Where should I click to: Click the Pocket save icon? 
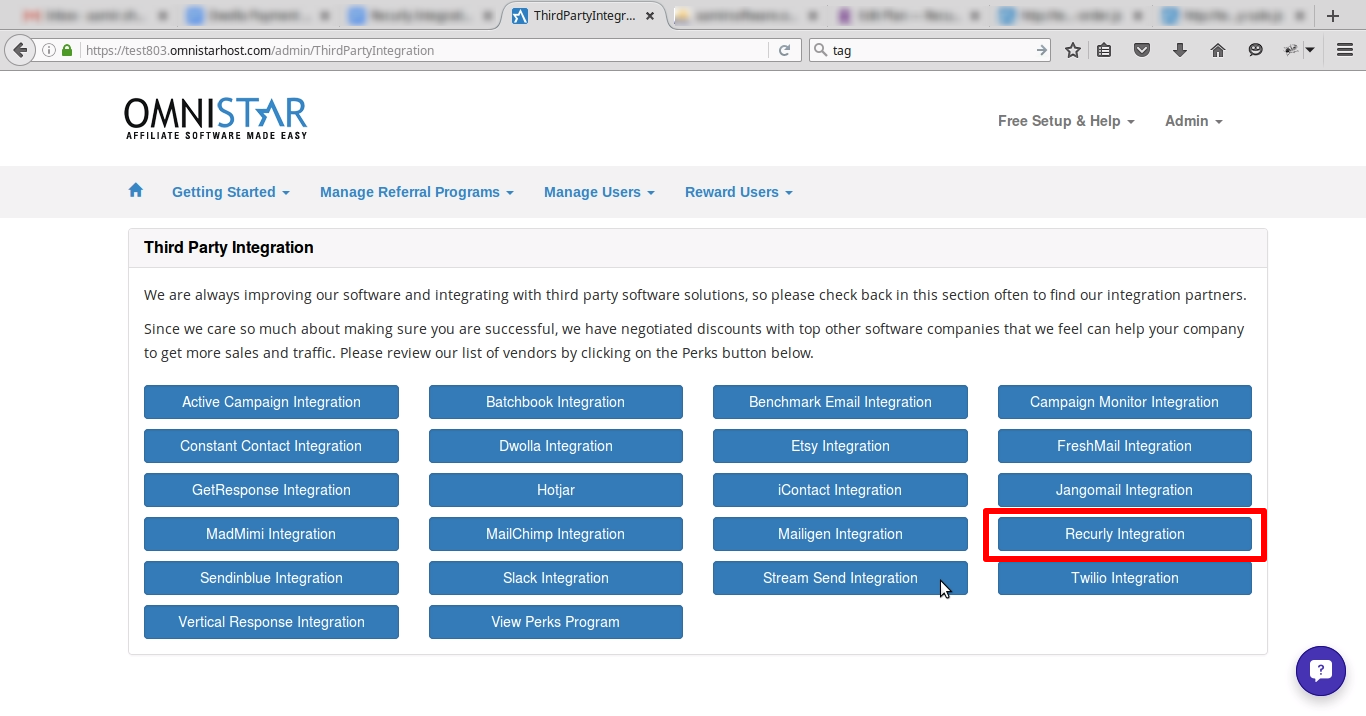pos(1142,50)
